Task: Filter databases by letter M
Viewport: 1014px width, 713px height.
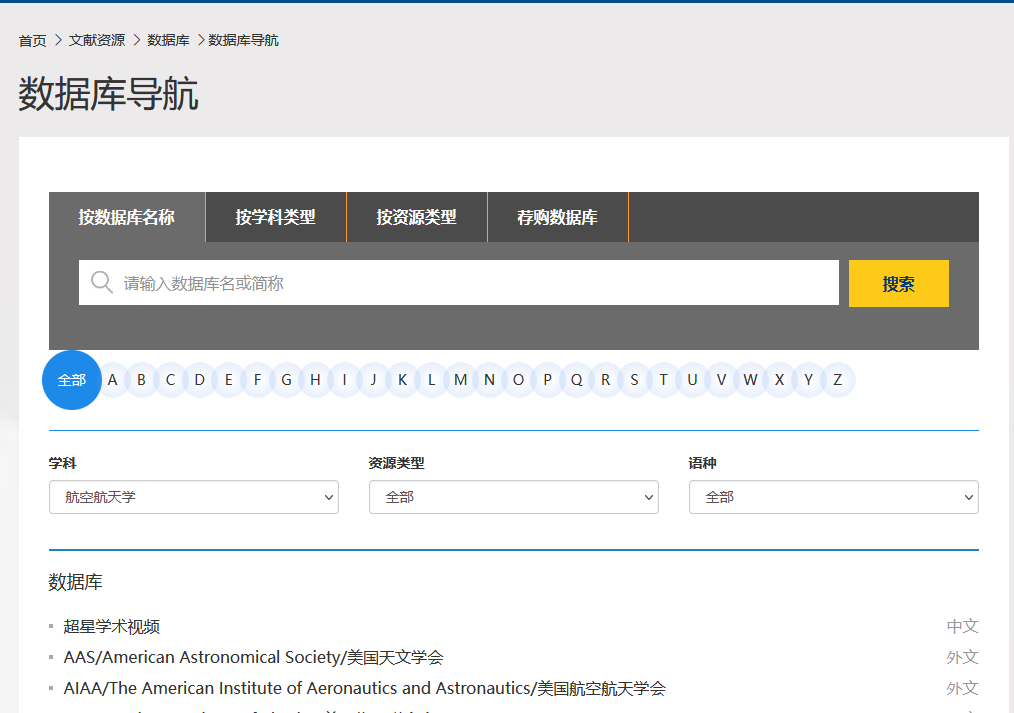Action: [460, 380]
